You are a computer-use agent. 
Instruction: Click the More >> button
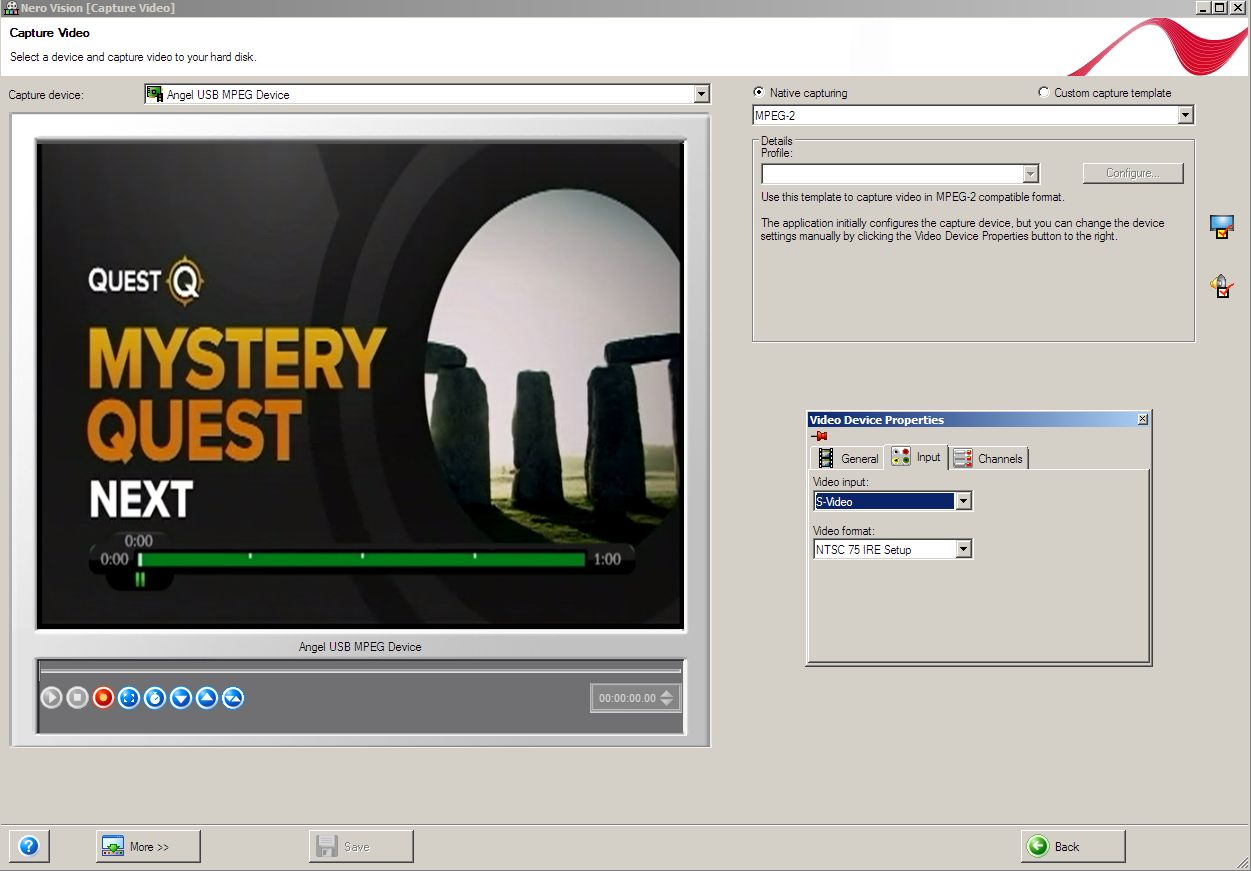[x=148, y=846]
